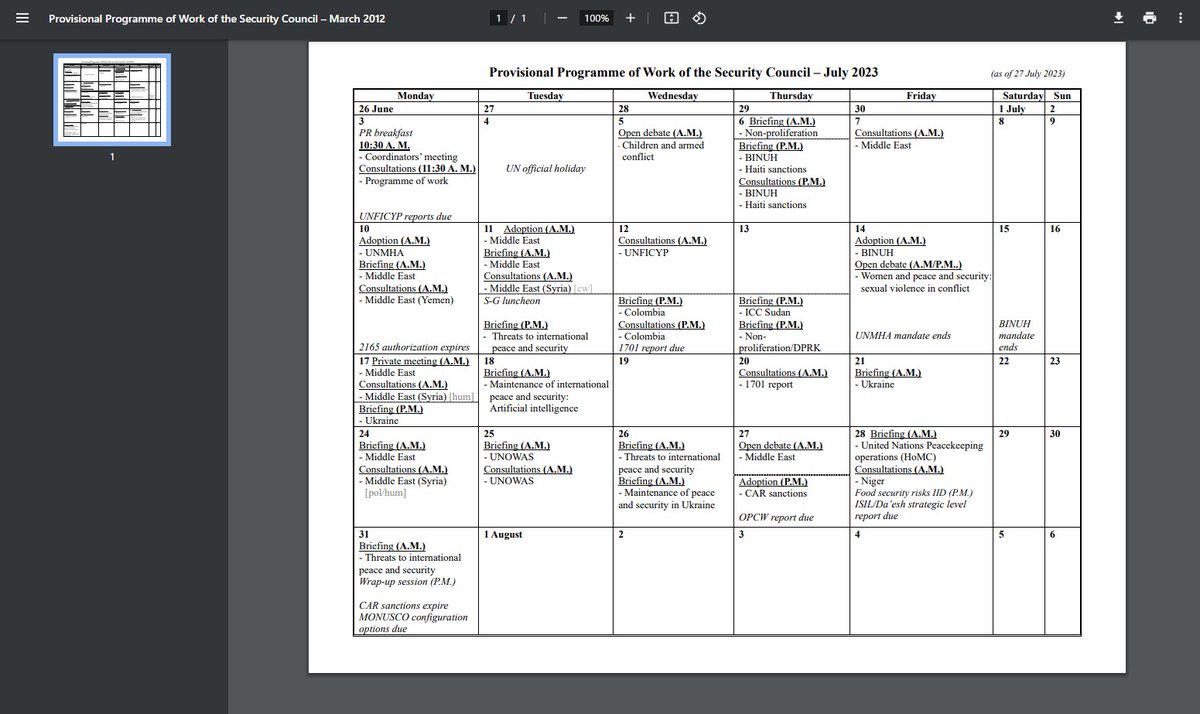This screenshot has width=1200, height=714.
Task: Click the zoom in plus icon
Action: (631, 18)
